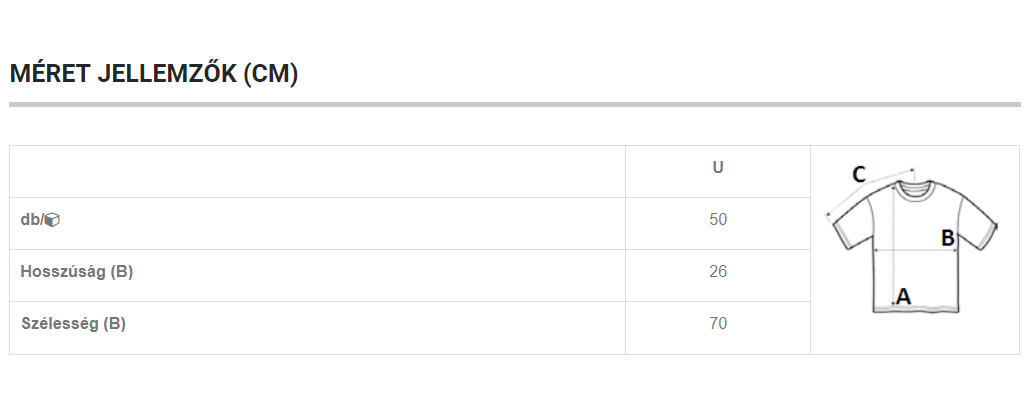Screen dimensions: 1025x420
Task: Click the value 50 in the db row
Action: tap(718, 220)
